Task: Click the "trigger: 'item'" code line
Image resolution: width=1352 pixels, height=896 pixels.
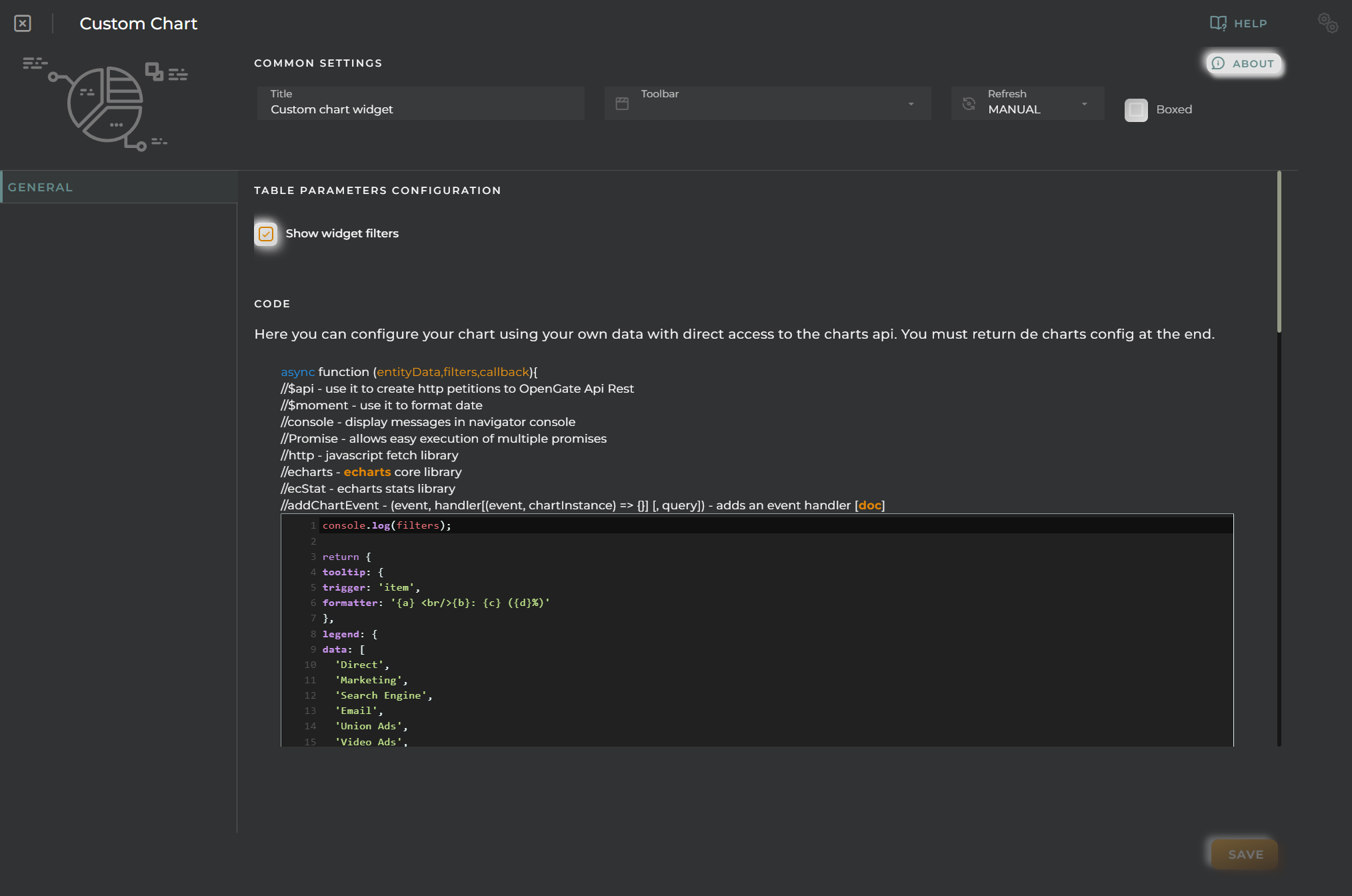Action: click(371, 587)
